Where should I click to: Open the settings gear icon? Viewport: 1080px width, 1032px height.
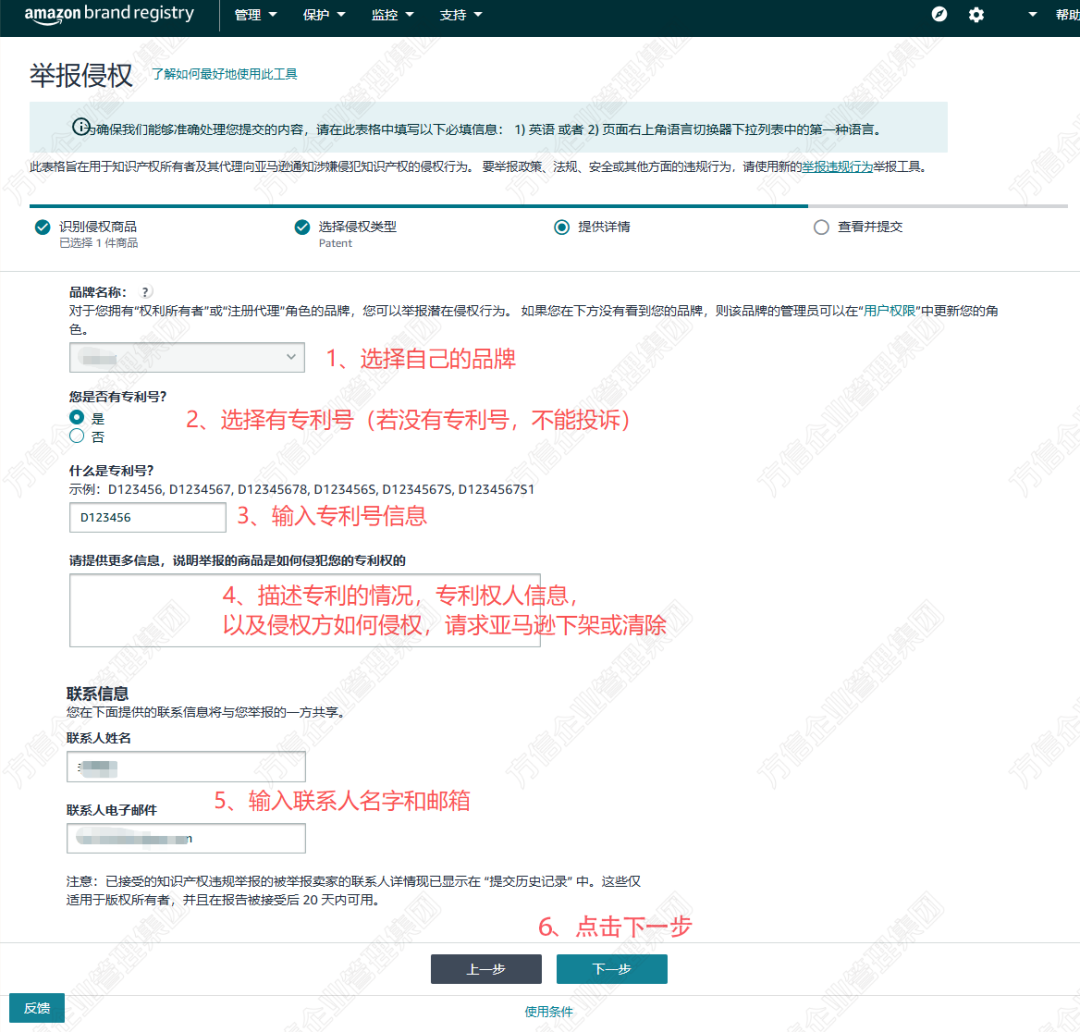[976, 14]
